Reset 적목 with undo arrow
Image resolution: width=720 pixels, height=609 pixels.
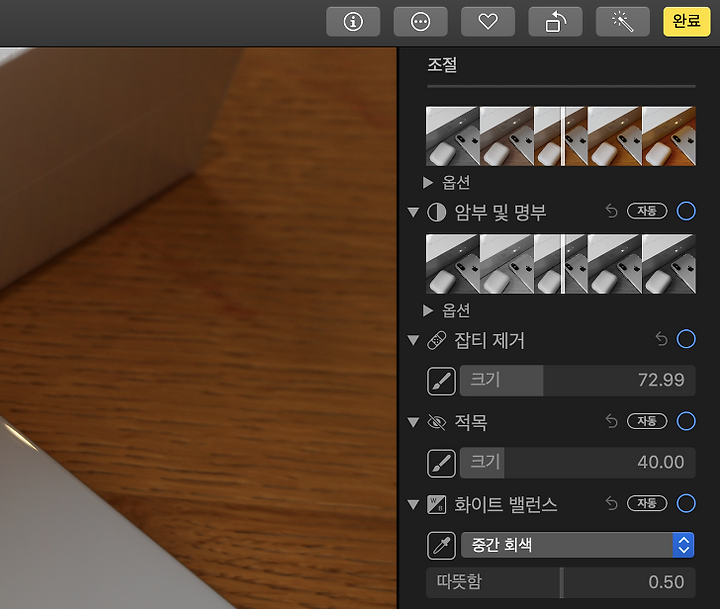(x=611, y=421)
